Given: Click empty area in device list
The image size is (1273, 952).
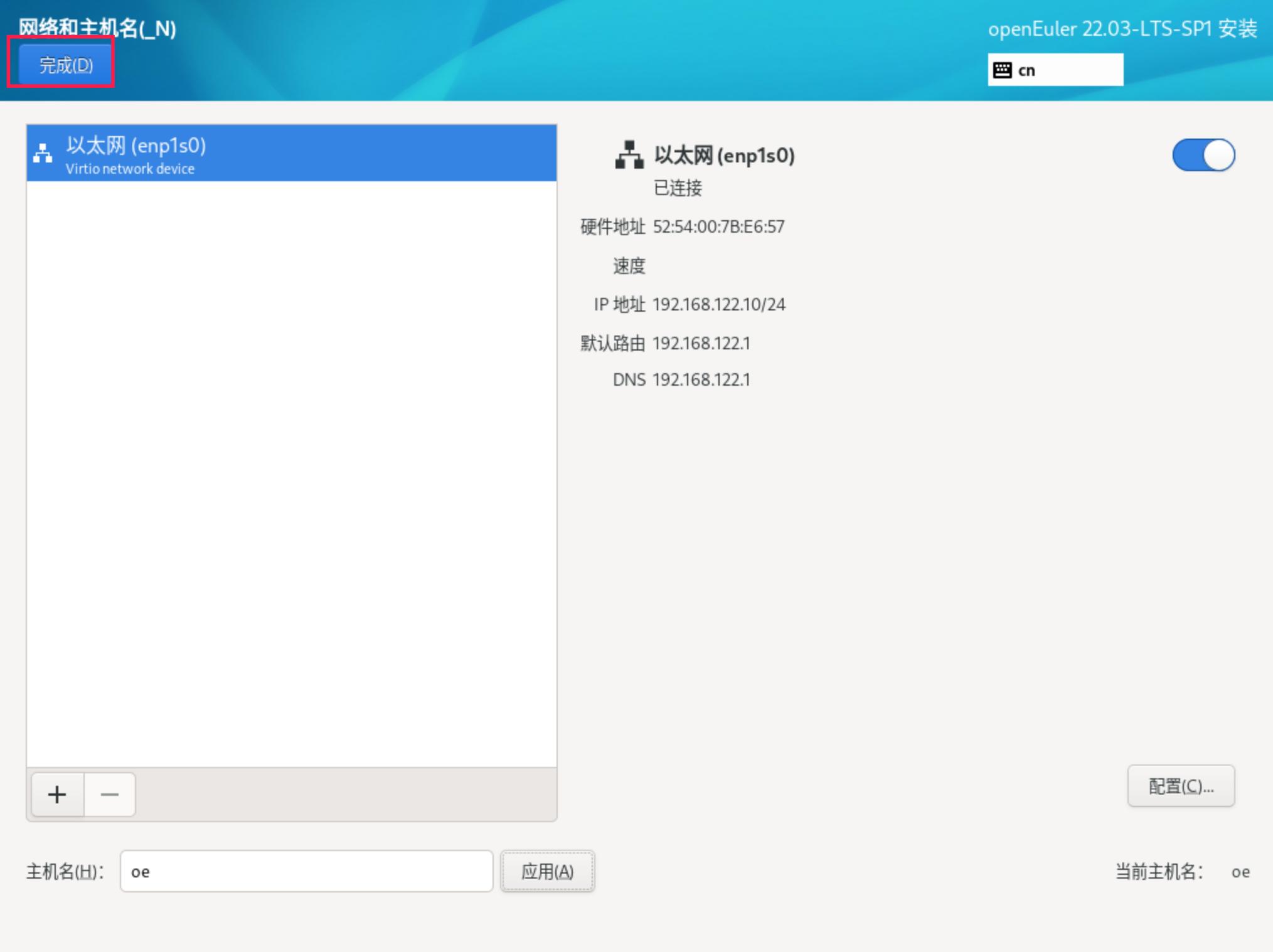Looking at the screenshot, I should coord(291,470).
